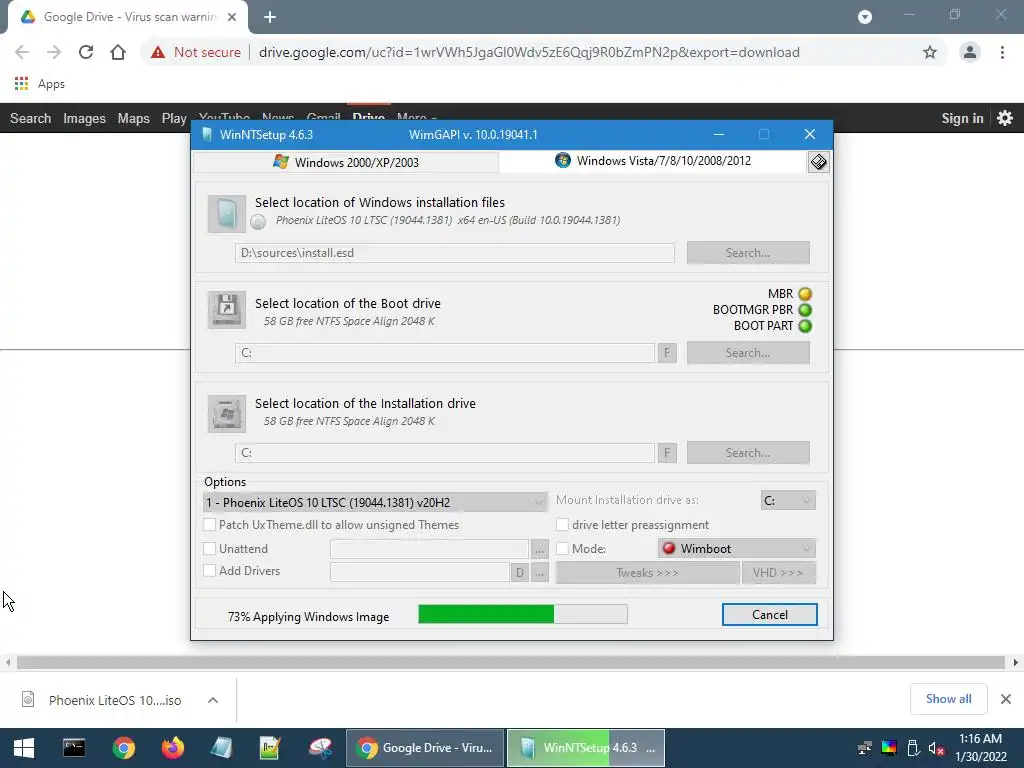This screenshot has width=1024, height=768.
Task: Toggle Patch UxTheme.dll checkbox
Action: tap(210, 524)
